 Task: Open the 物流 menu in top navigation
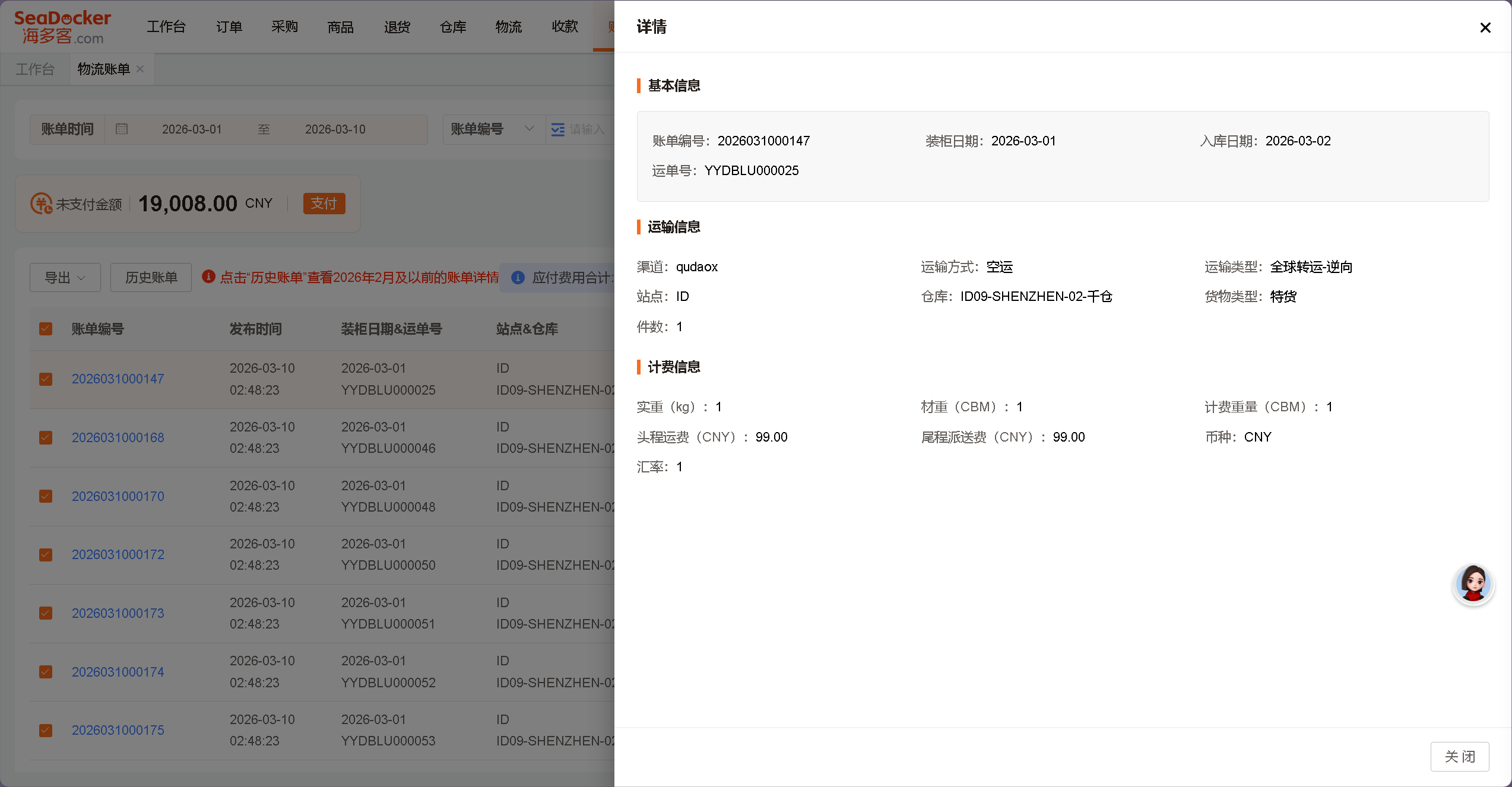tap(508, 27)
